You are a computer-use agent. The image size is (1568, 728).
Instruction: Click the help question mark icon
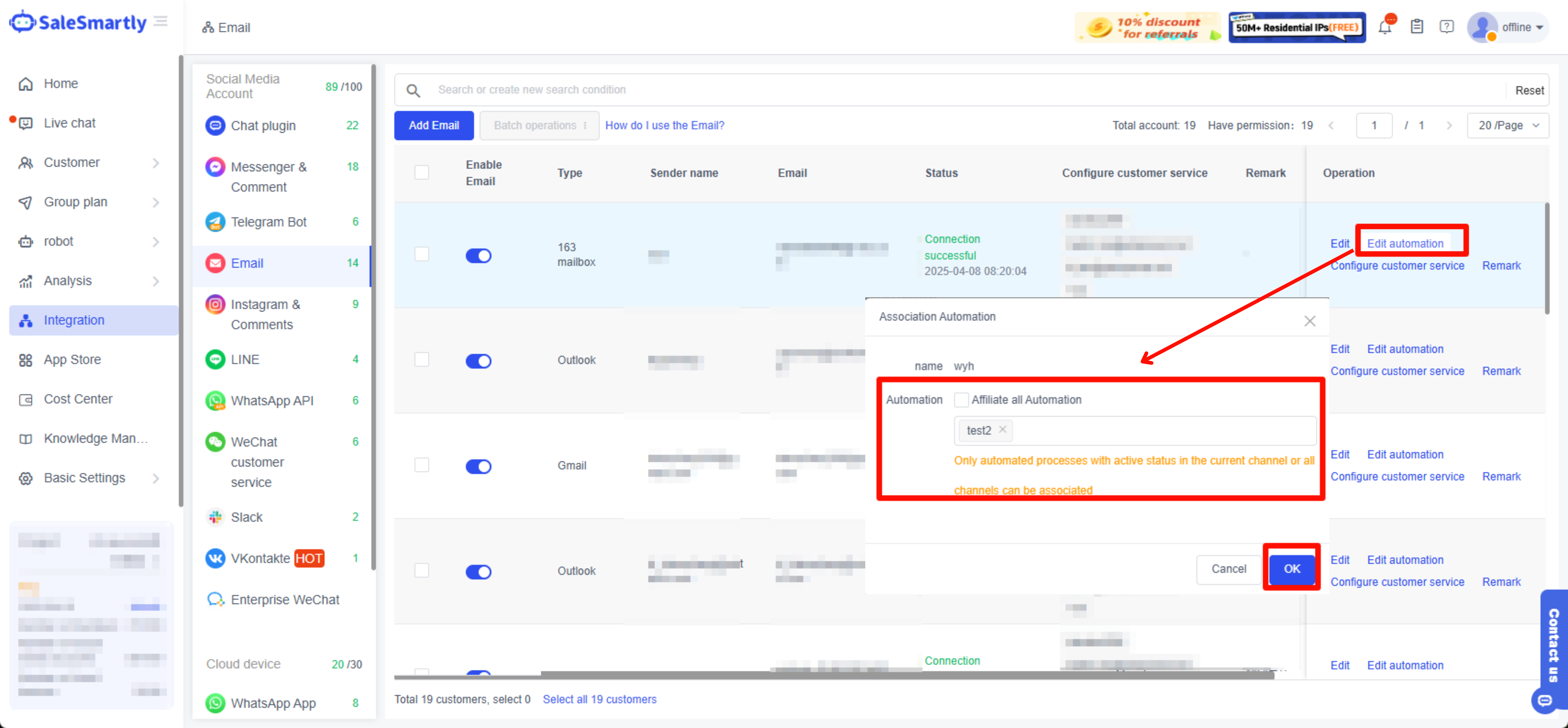(x=1446, y=27)
